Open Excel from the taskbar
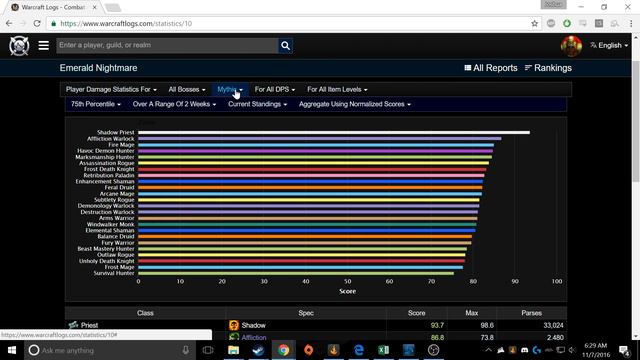This screenshot has width=640, height=360. click(x=383, y=350)
